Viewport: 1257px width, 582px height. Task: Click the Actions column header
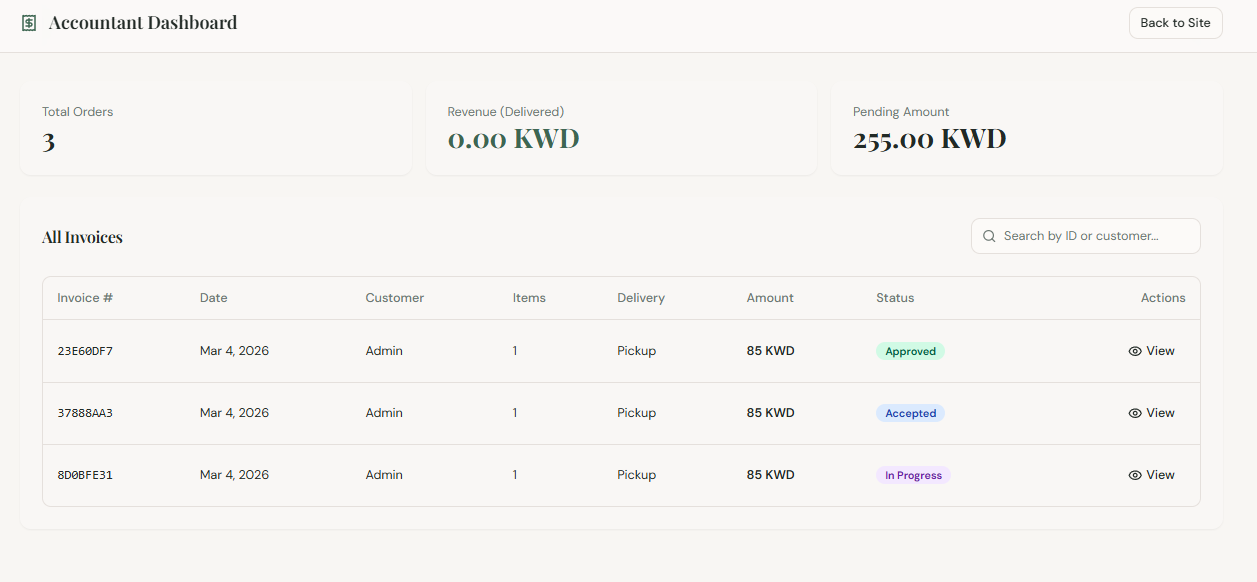(1163, 298)
